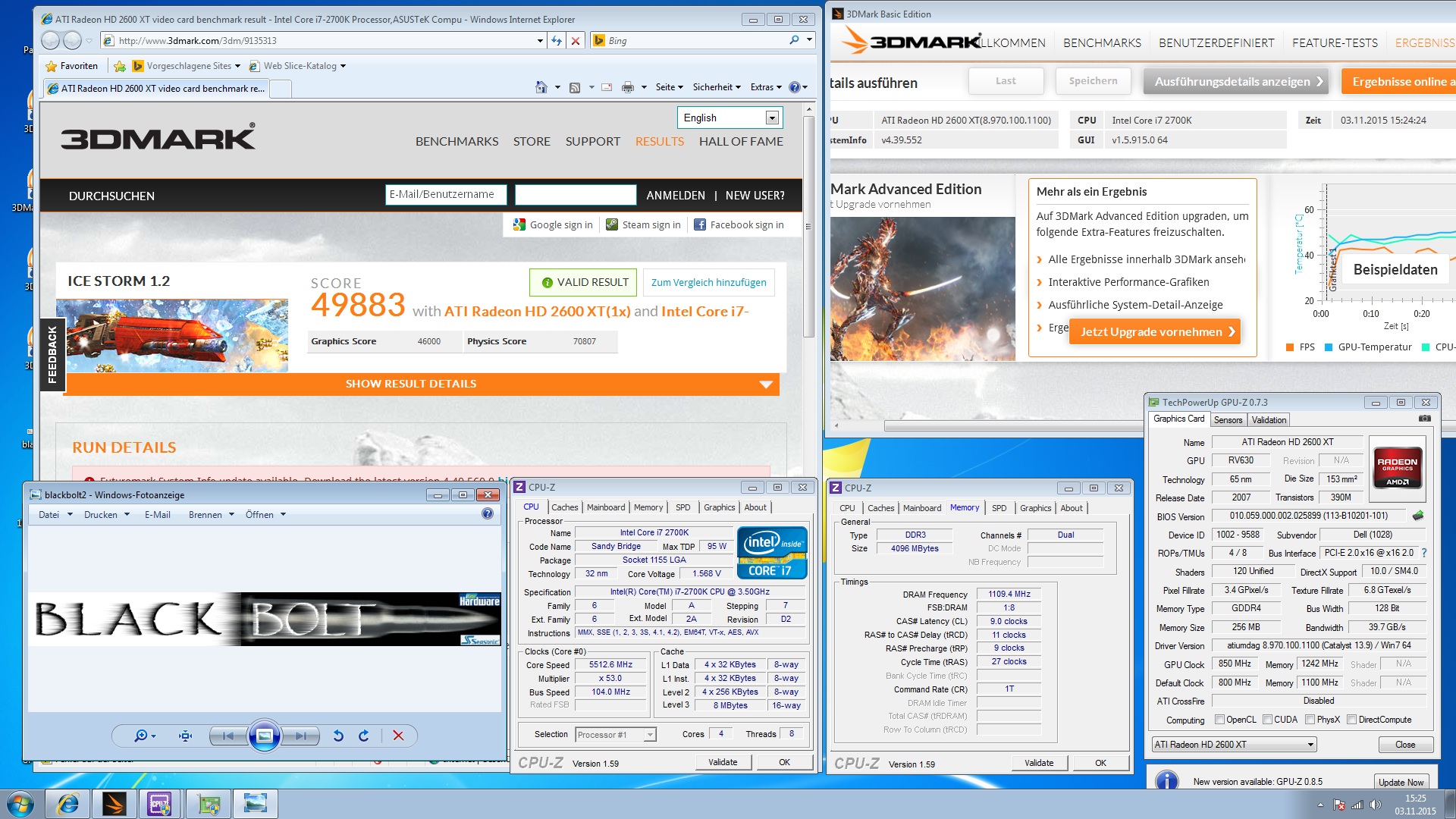Click the actual size icon in photo viewer
Image resolution: width=1456 pixels, height=819 pixels.
(185, 736)
